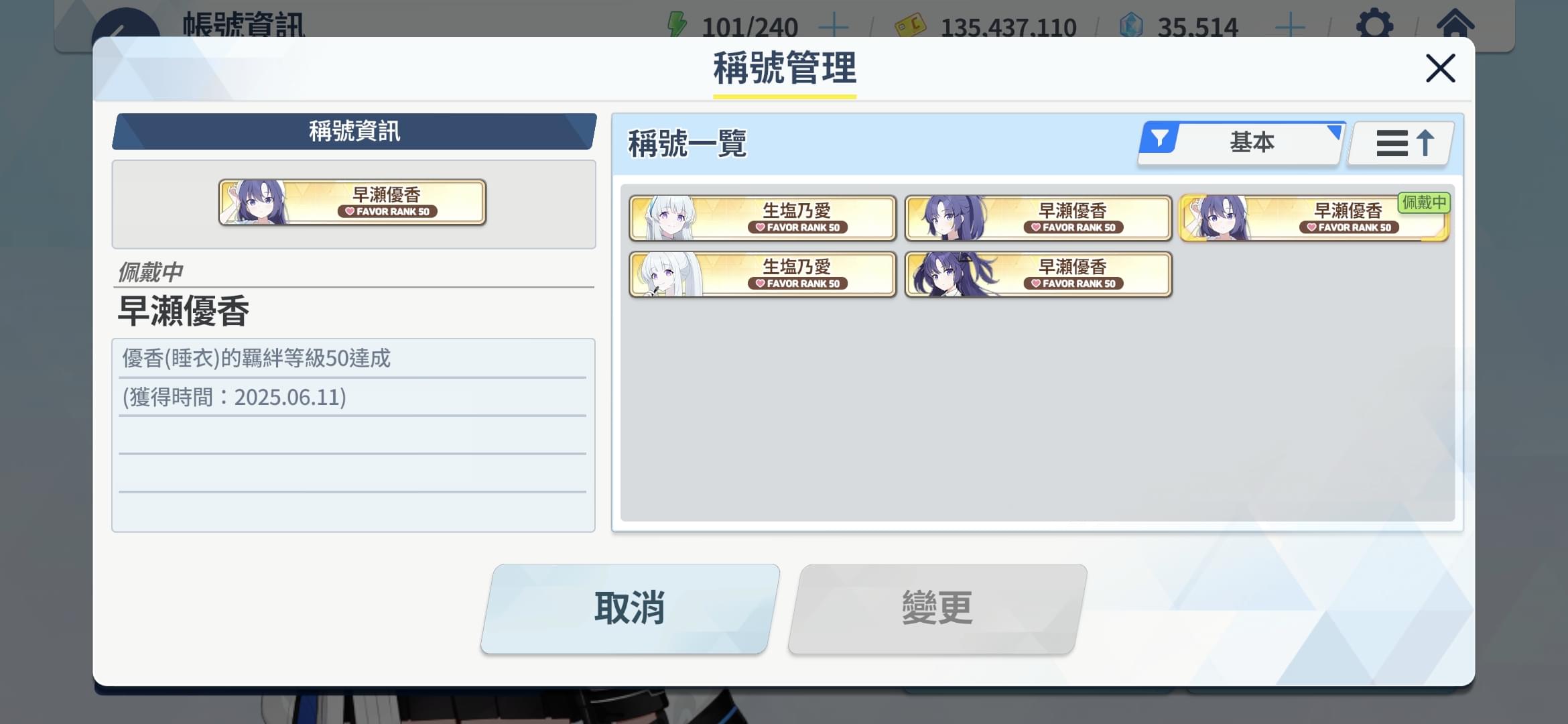Screen dimensions: 1568x724
Task: Open the 基本 filter dropdown
Action: point(1241,143)
